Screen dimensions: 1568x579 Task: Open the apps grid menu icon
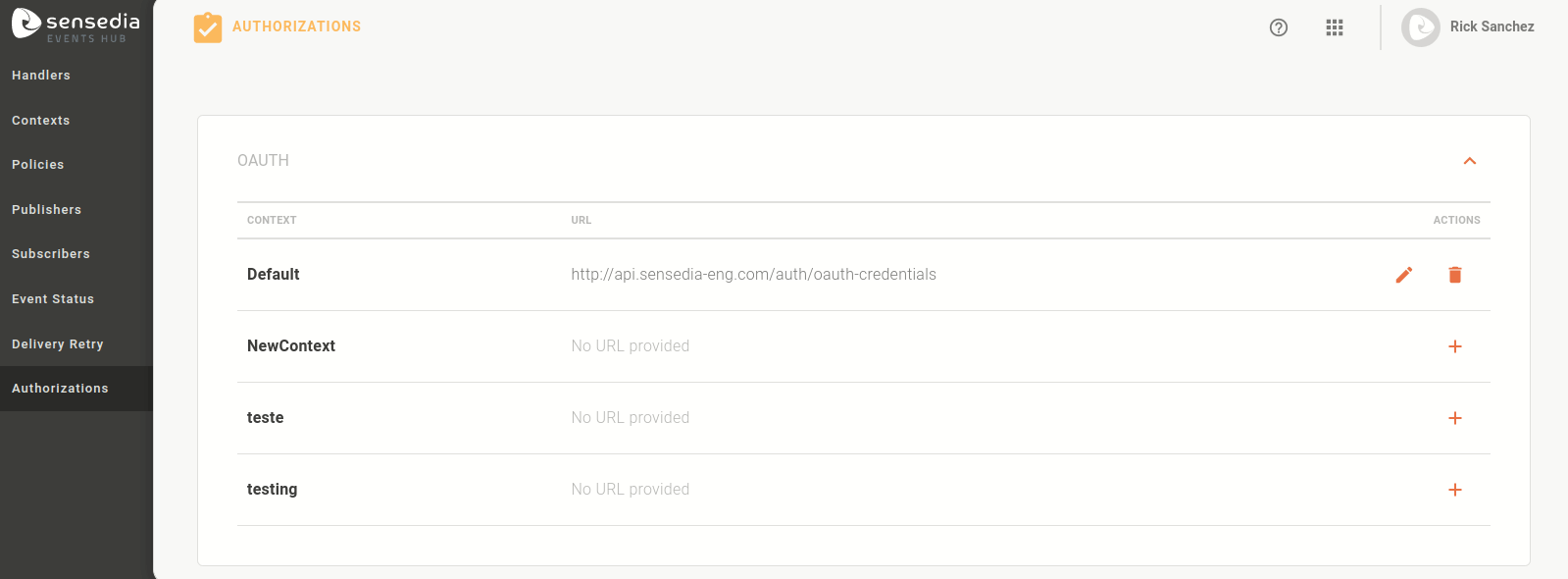(x=1335, y=27)
